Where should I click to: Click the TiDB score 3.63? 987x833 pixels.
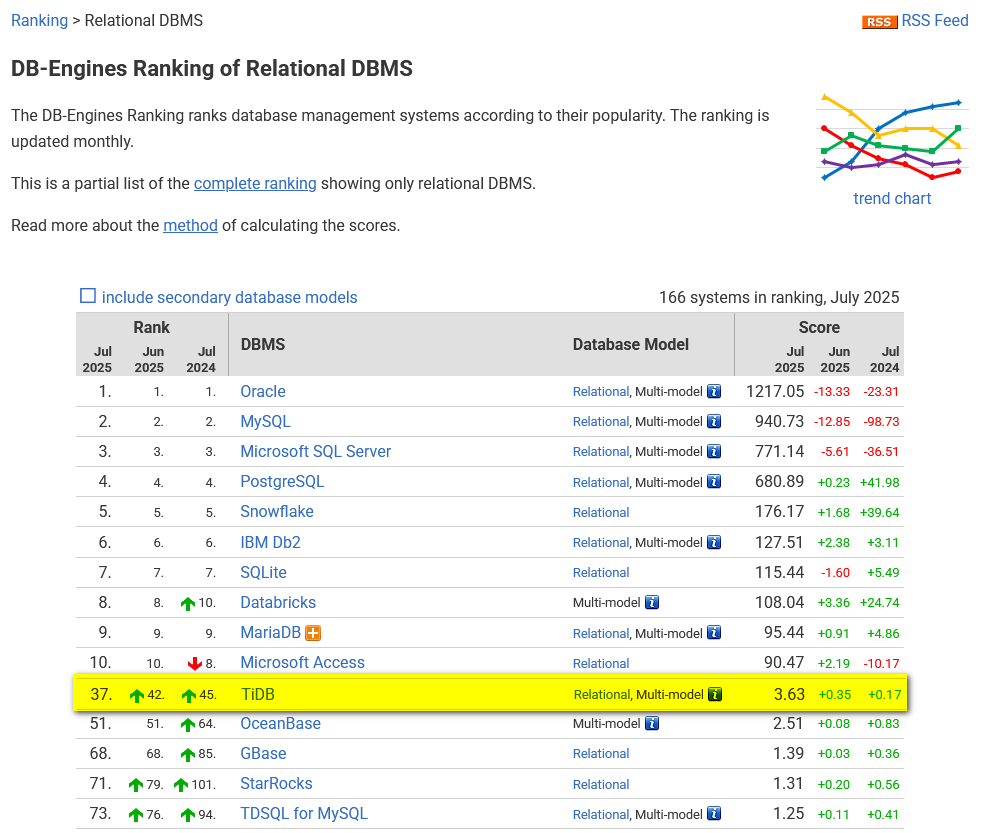coord(789,694)
